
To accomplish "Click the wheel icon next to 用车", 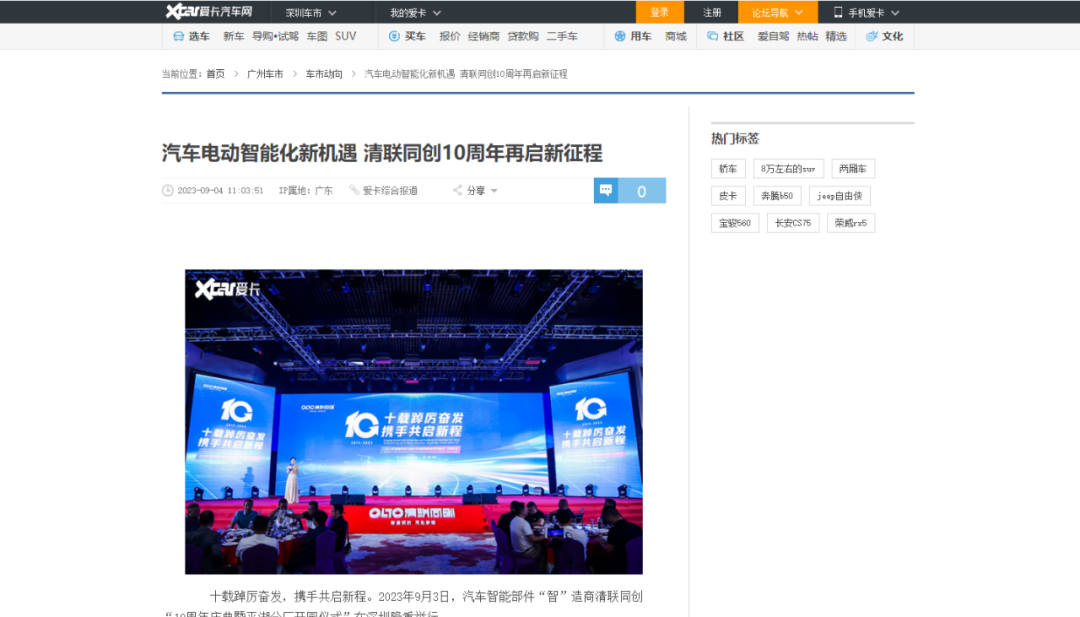I will 620,36.
